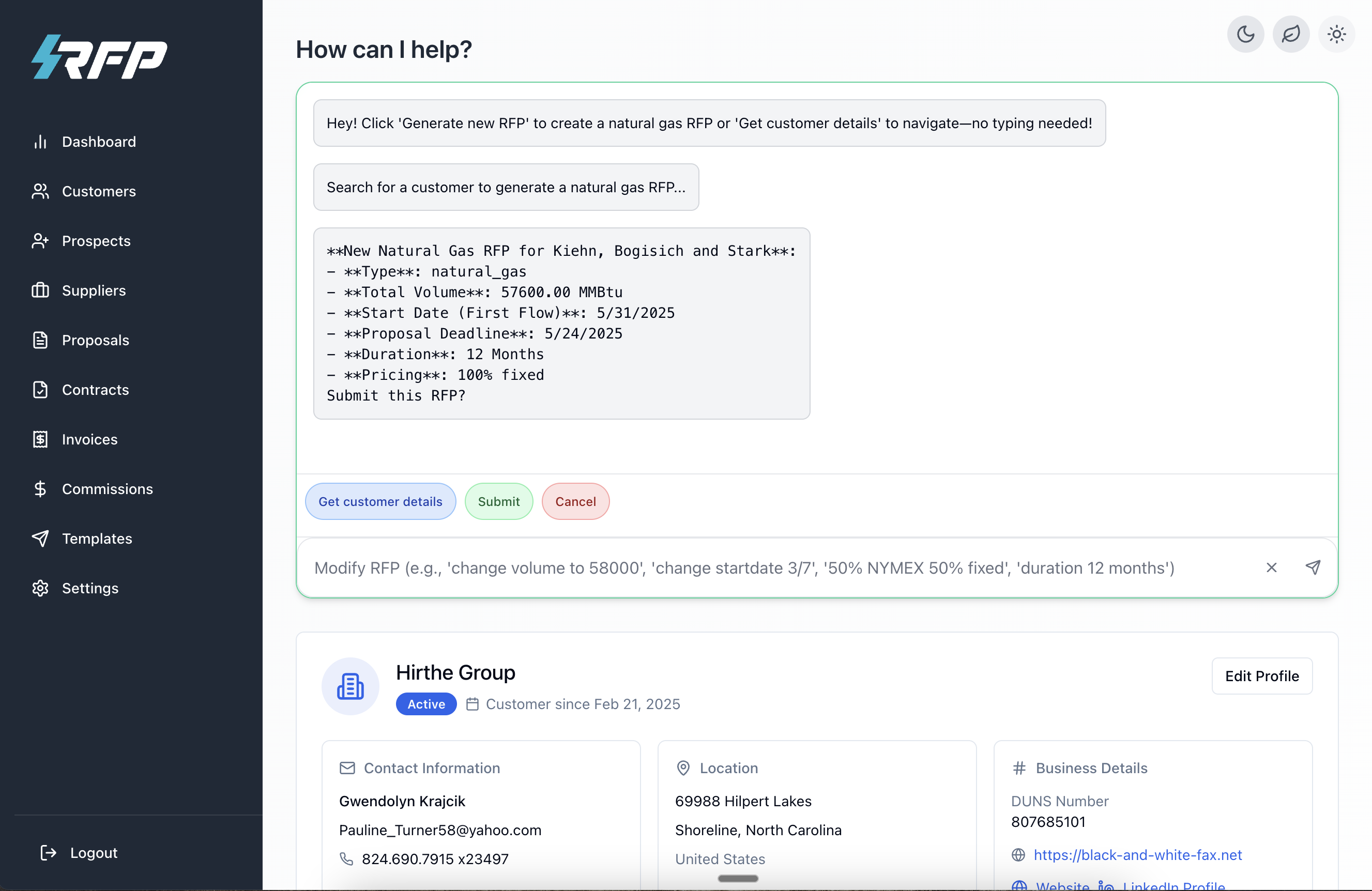The height and width of the screenshot is (891, 1372).
Task: Click the Logout arrow icon
Action: (49, 852)
